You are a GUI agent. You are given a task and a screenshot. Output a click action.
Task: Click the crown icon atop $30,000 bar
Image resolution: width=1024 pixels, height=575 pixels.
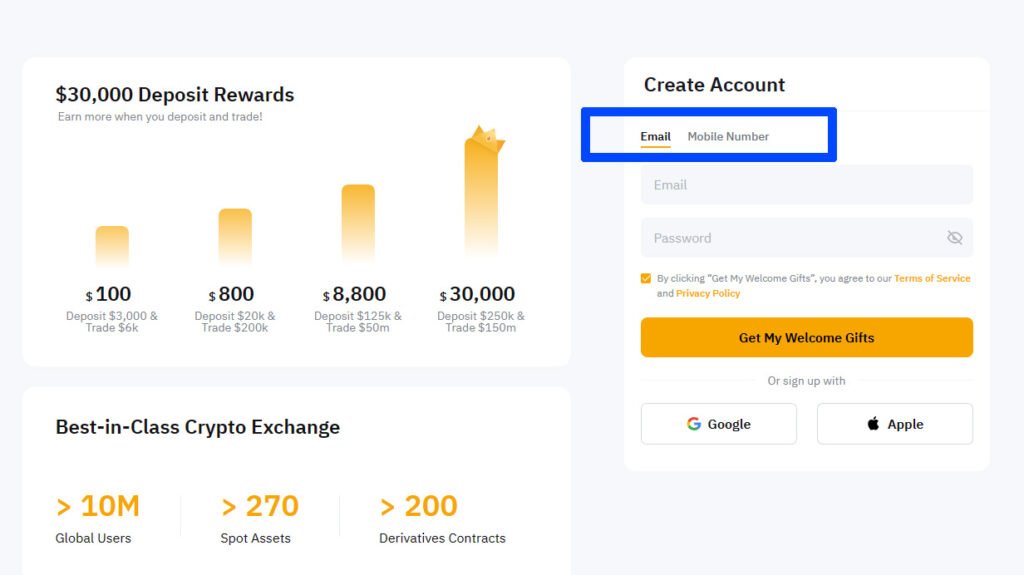pos(487,138)
